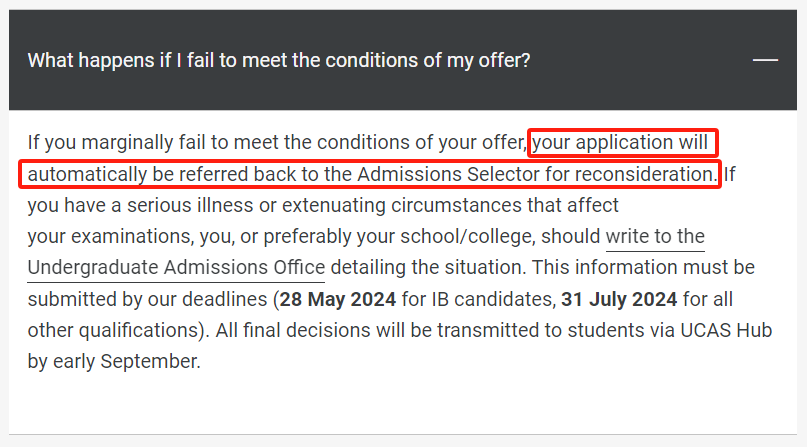
Task: Collapse the accordion using the minus icon
Action: 765,60
